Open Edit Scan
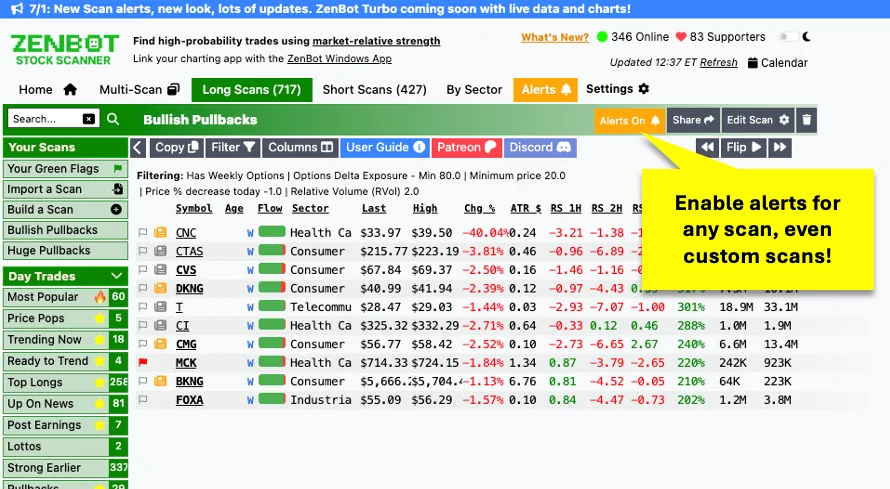 tap(758, 120)
